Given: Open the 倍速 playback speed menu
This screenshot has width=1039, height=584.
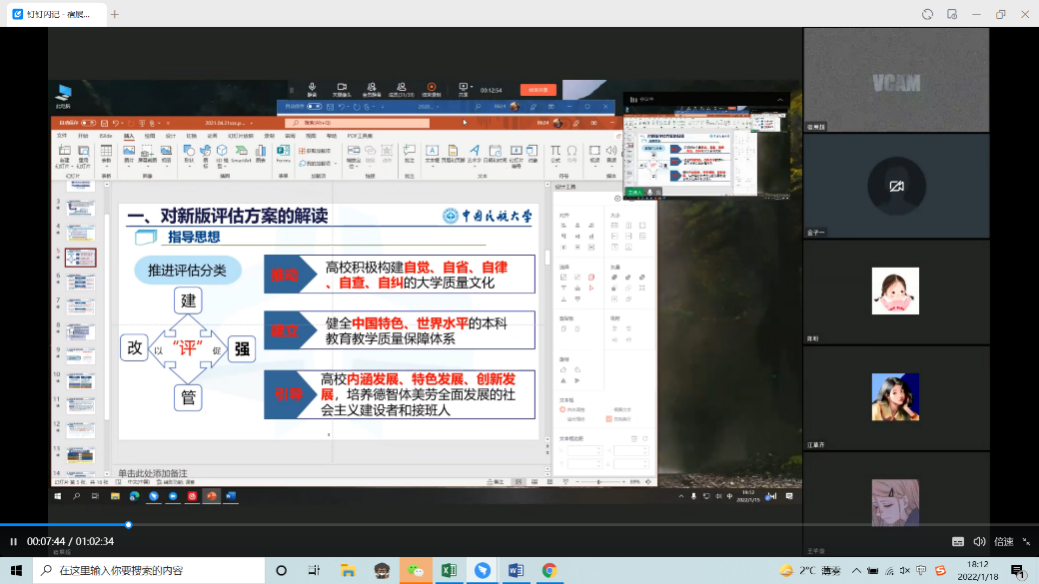Looking at the screenshot, I should pos(1003,541).
